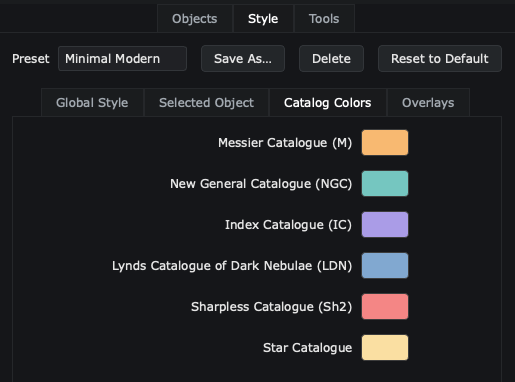The height and width of the screenshot is (382, 515).
Task: Open the Global Style sub-tab
Action: pos(92,103)
